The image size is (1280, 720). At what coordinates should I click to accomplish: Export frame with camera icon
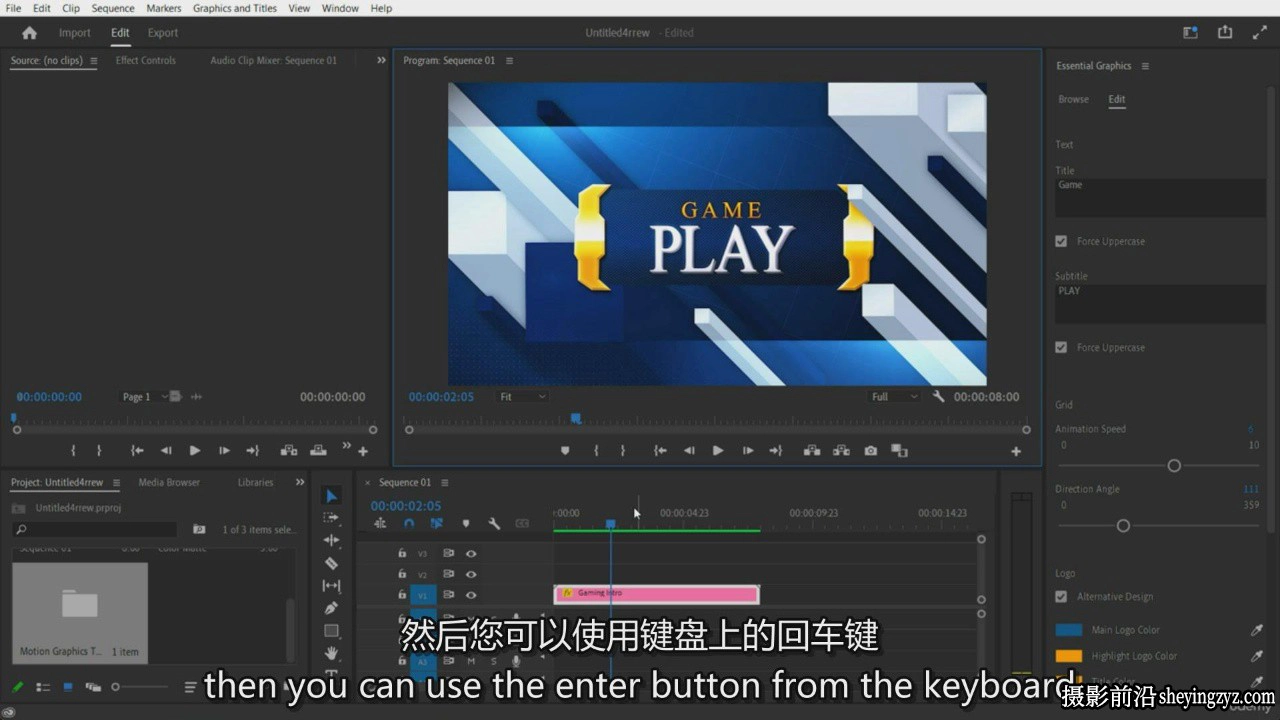pyautogui.click(x=871, y=451)
